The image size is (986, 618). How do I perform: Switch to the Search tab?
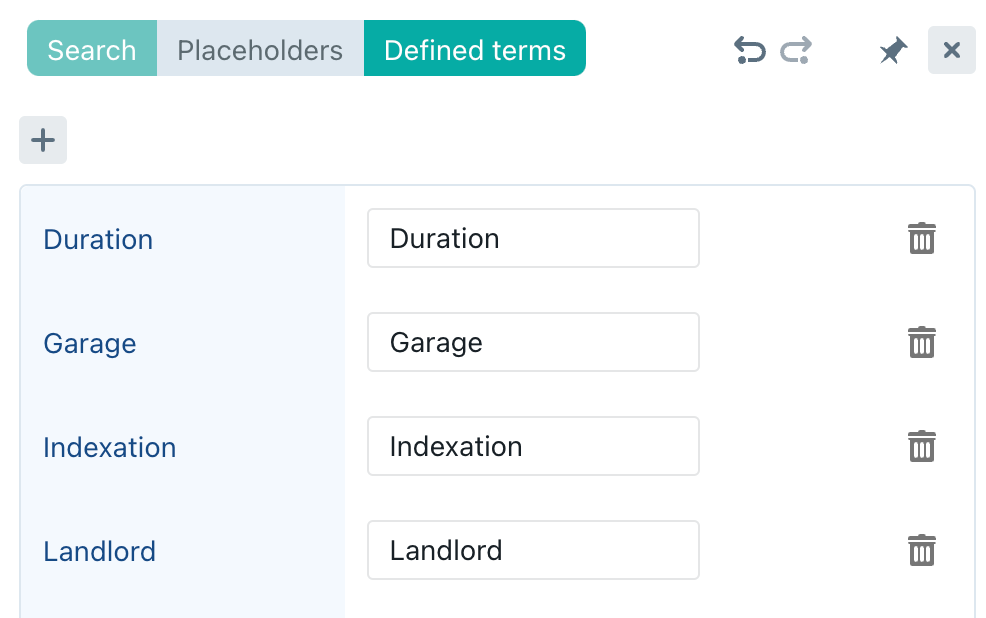[x=92, y=50]
